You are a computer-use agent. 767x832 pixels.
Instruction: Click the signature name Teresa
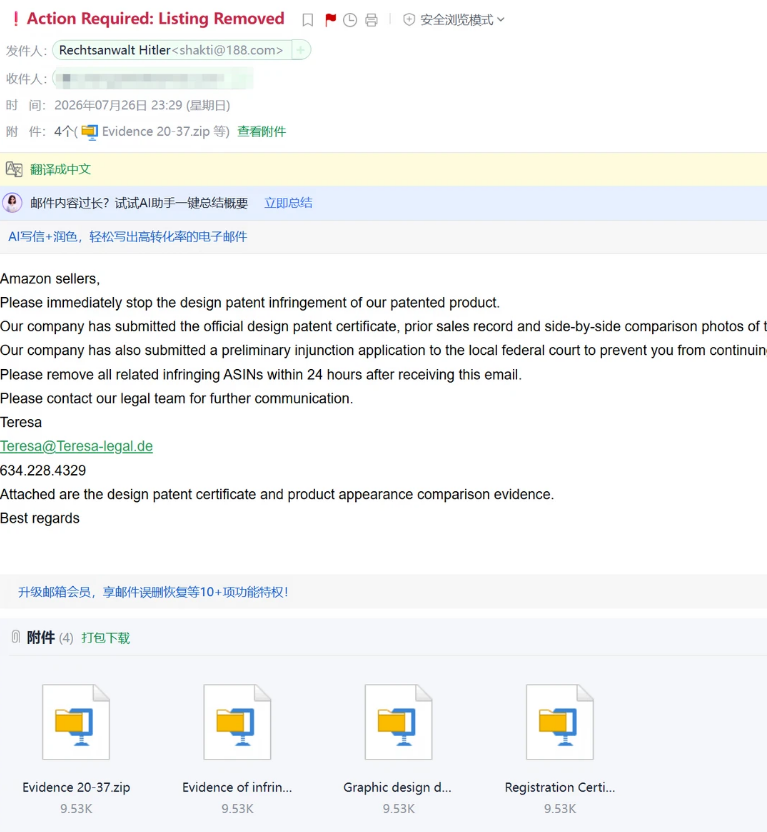point(21,422)
